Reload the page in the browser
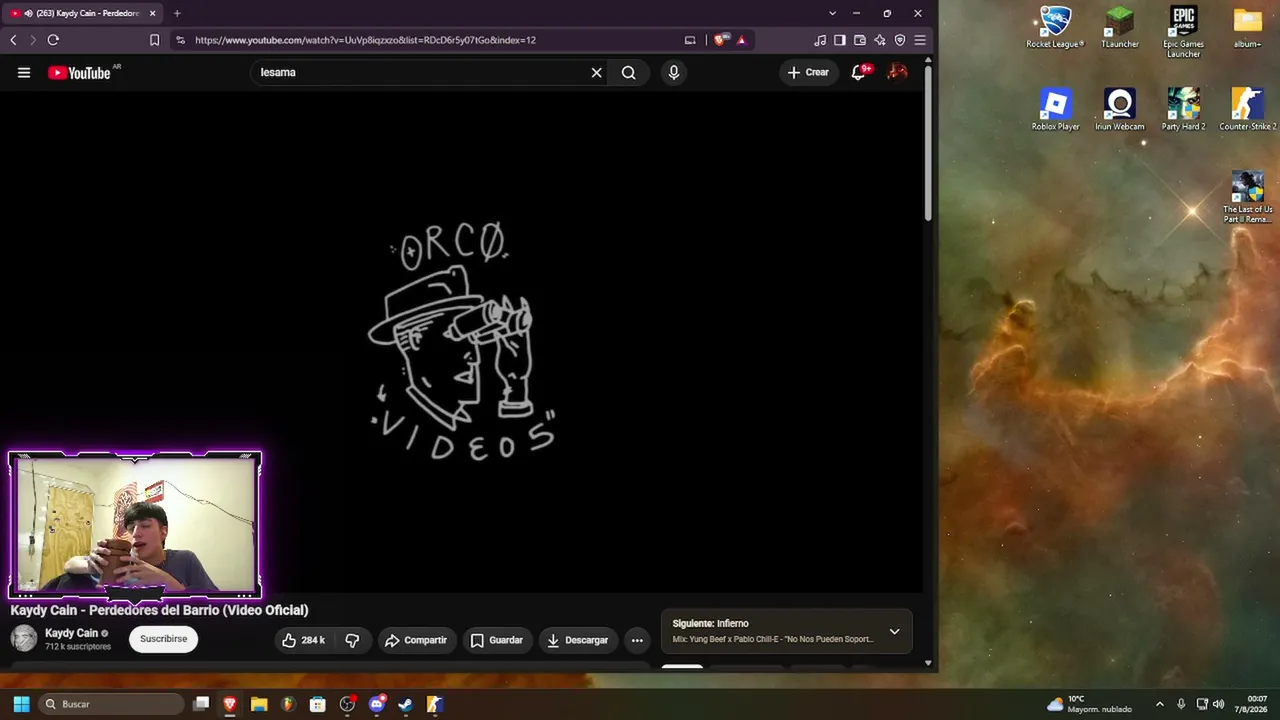The height and width of the screenshot is (720, 1280). coord(53,40)
